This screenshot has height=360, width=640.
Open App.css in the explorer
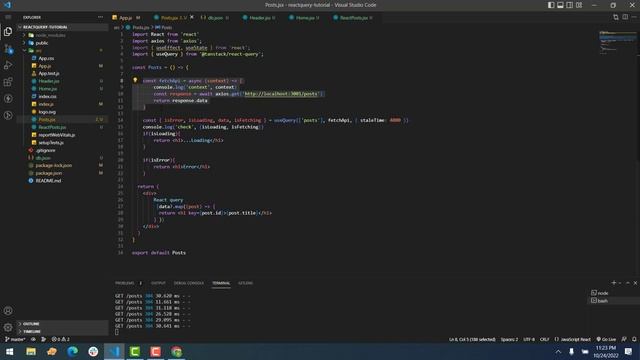pos(63,58)
